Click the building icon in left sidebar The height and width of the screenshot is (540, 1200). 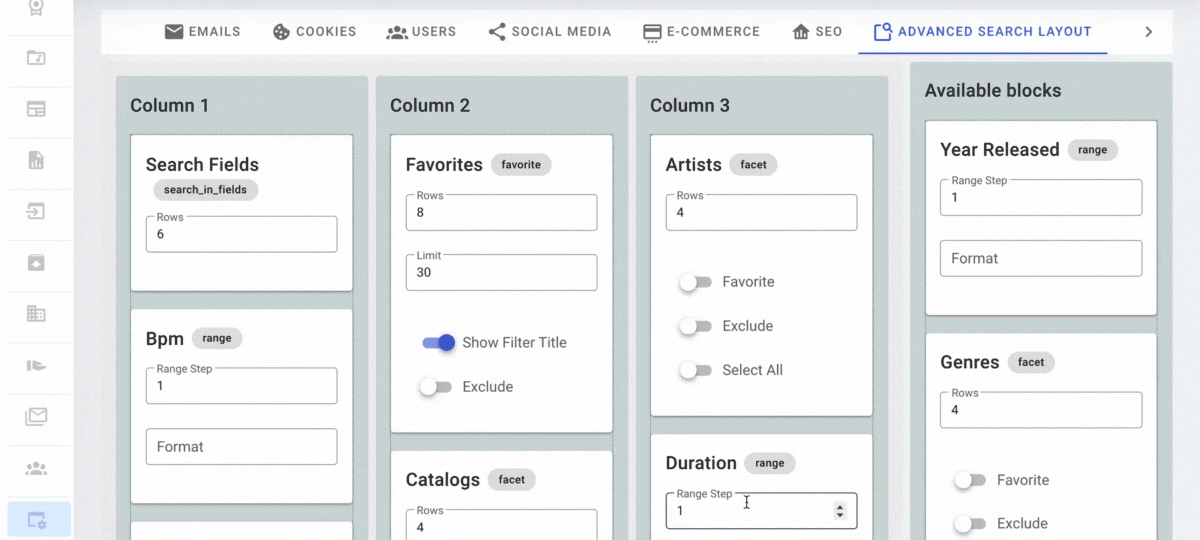pyautogui.click(x=36, y=314)
